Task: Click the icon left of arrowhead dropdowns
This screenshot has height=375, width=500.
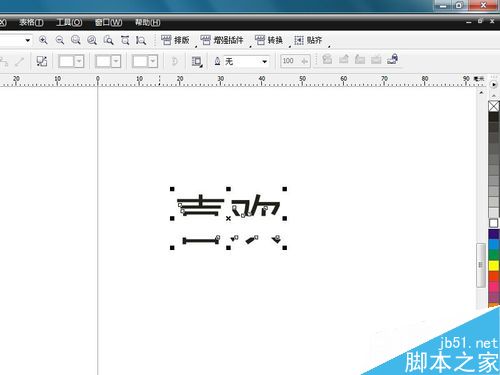Action: pyautogui.click(x=42, y=61)
